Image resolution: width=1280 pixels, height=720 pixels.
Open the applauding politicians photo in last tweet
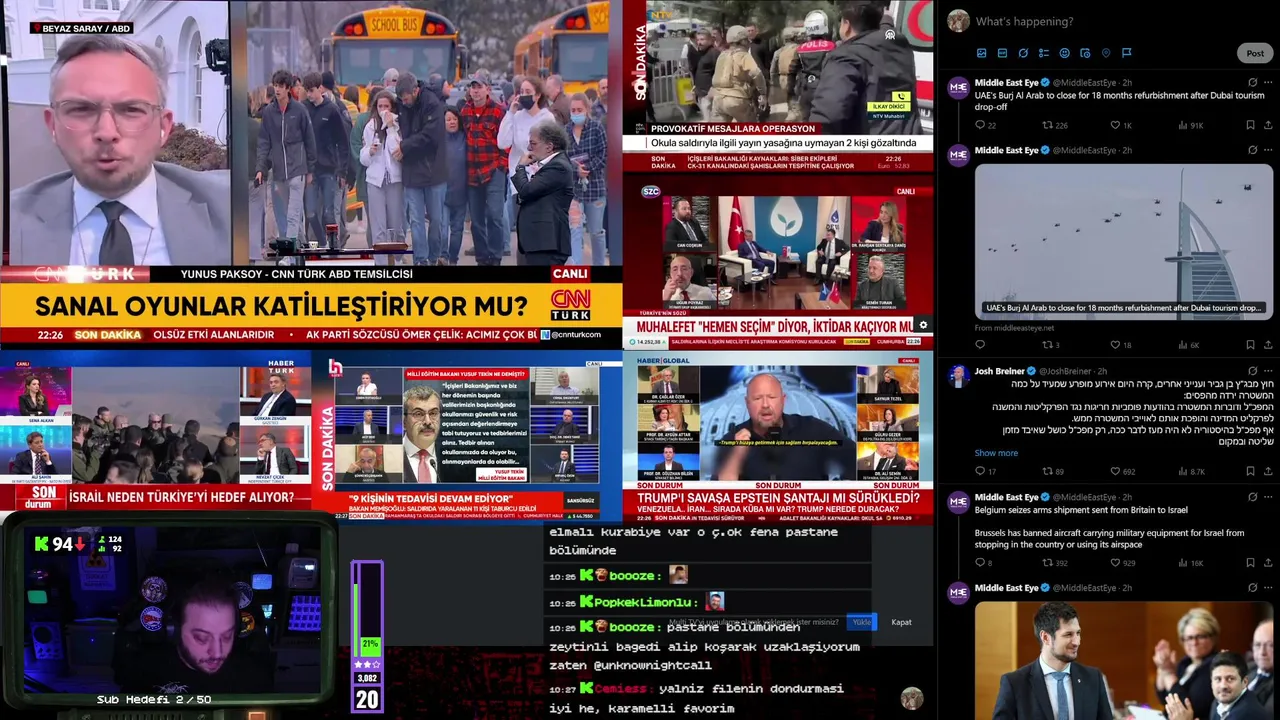pos(1124,660)
